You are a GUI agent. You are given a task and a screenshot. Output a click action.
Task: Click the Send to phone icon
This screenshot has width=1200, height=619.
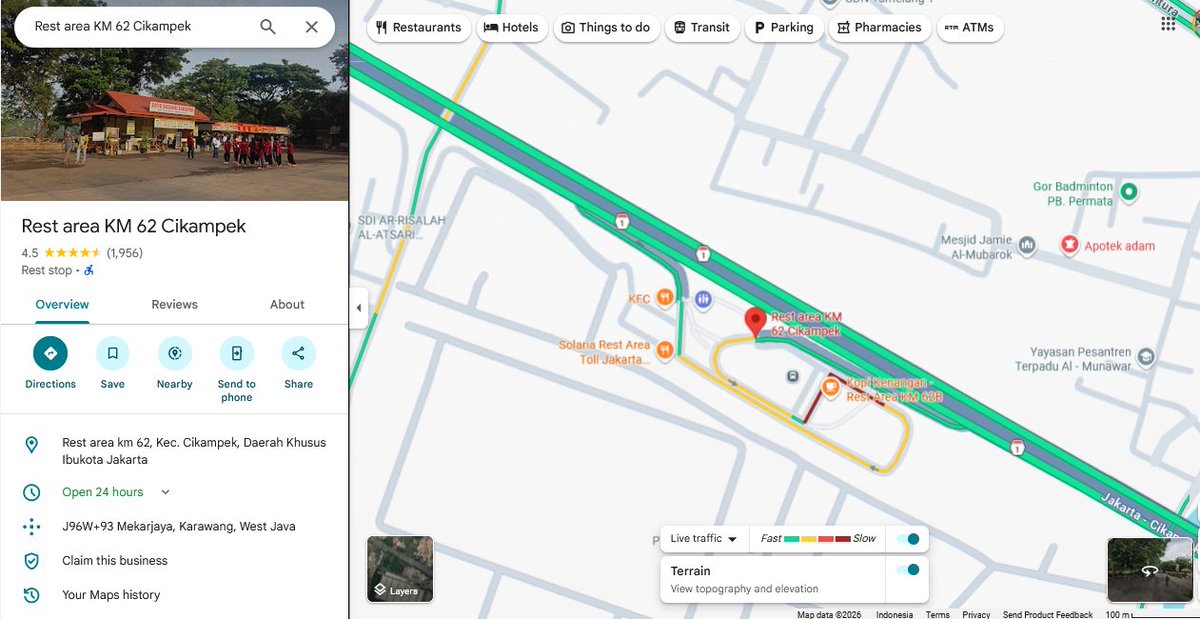[x=236, y=353]
